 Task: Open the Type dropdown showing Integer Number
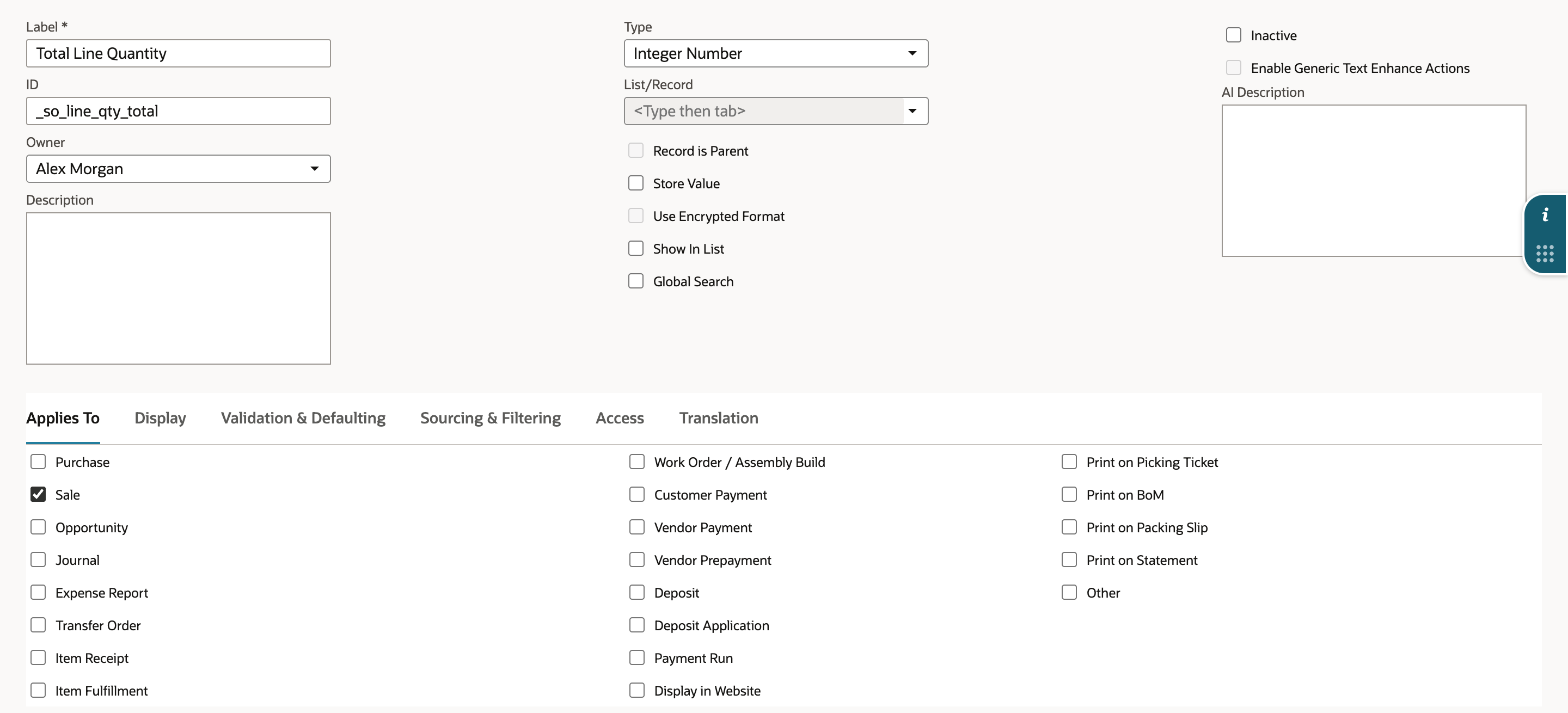coord(775,53)
